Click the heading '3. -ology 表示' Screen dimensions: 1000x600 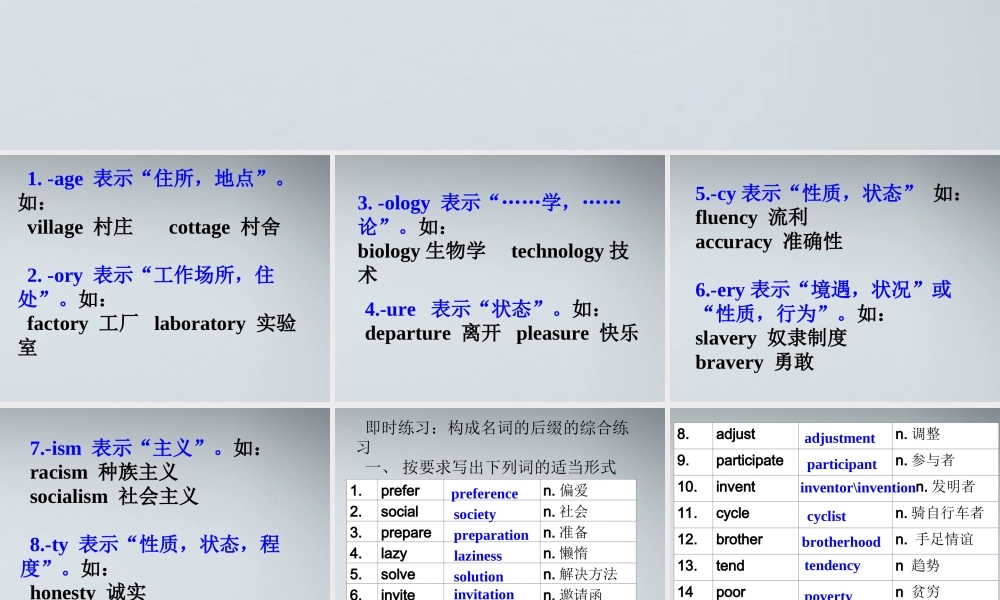coord(418,203)
